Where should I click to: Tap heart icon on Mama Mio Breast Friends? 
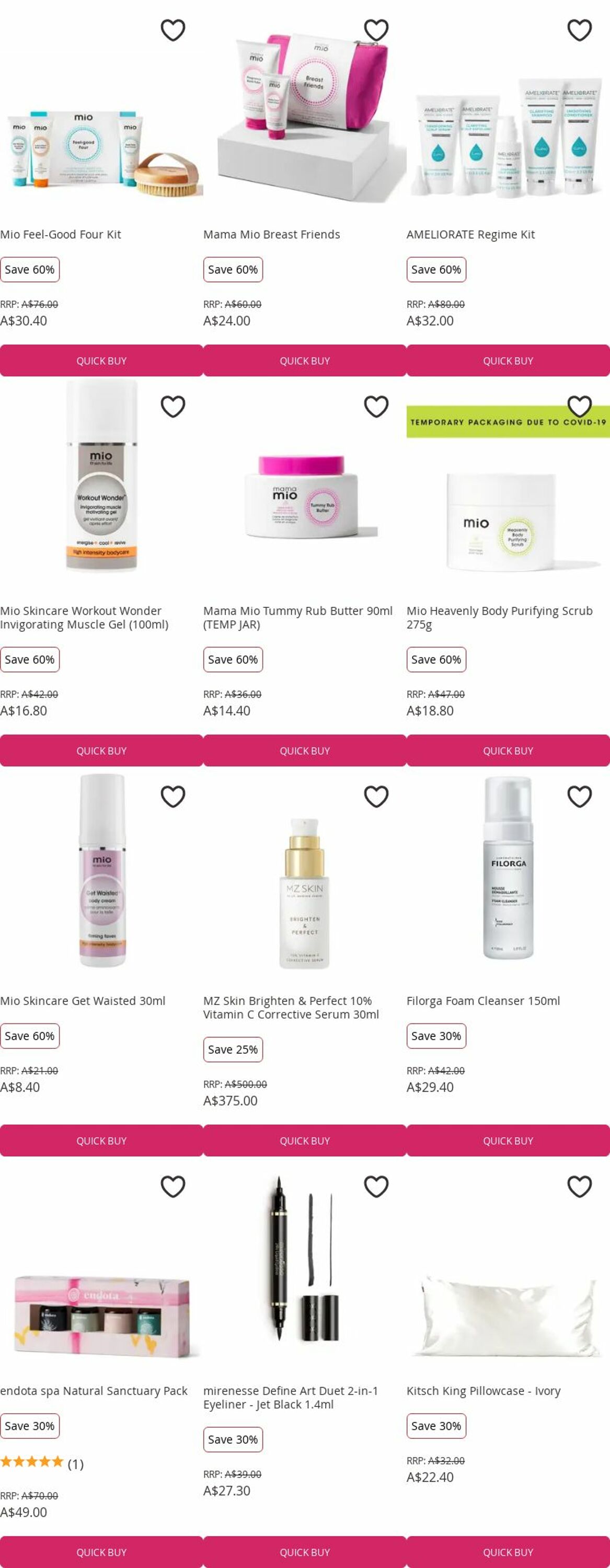click(x=376, y=30)
